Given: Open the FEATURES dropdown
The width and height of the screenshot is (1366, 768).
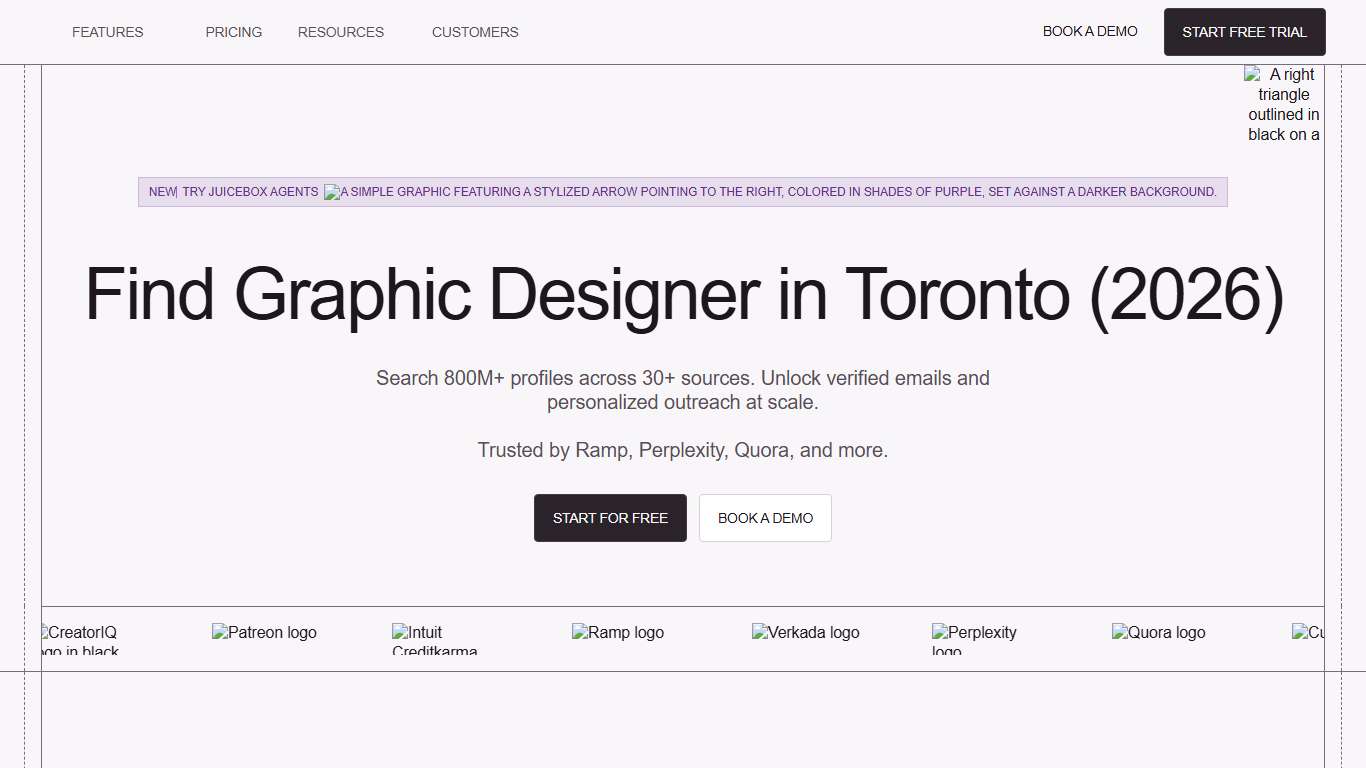Looking at the screenshot, I should coord(107,31).
